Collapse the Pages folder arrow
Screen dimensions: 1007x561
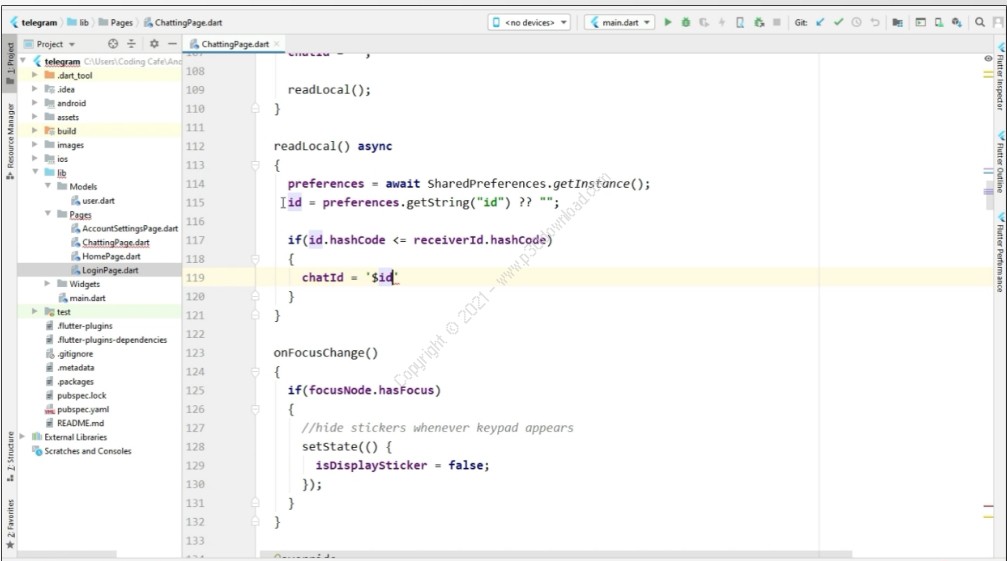48,214
